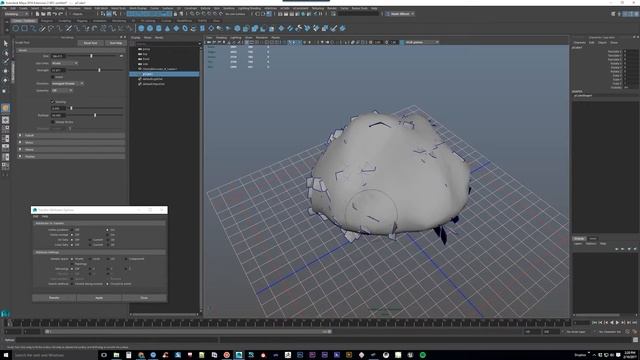The height and width of the screenshot is (360, 640).
Task: Click the playback range slider bar
Action: point(188,332)
